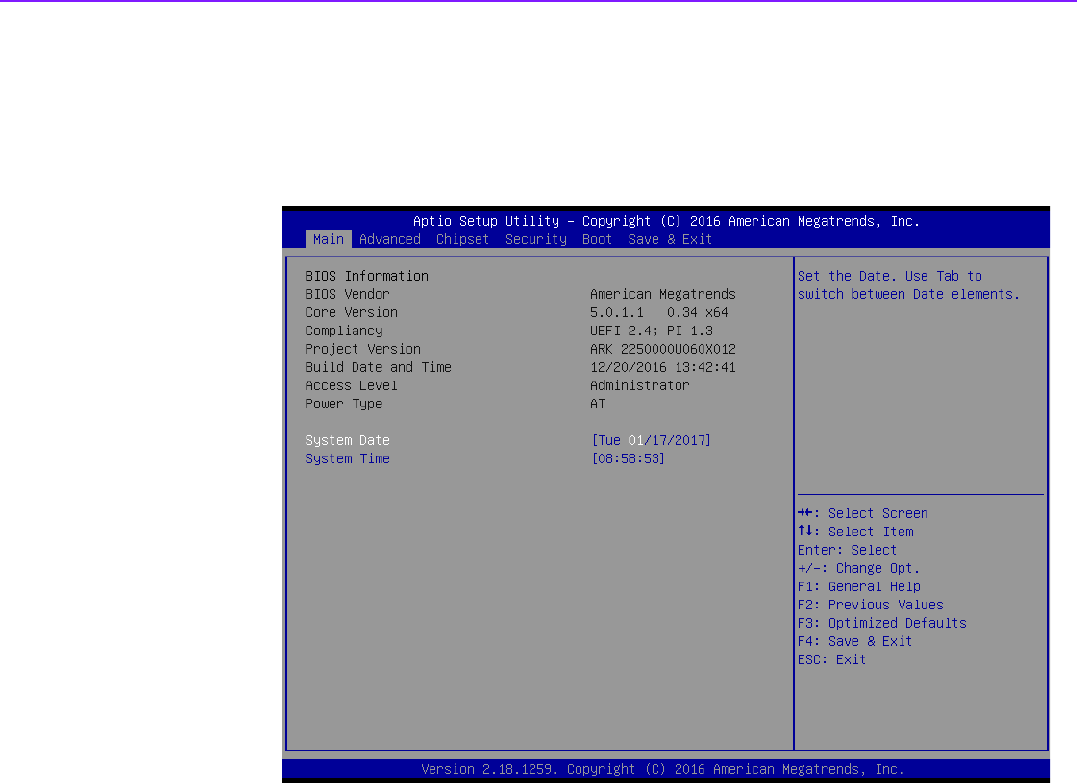Click the Access Level label
This screenshot has height=783, width=1077.
pos(352,385)
